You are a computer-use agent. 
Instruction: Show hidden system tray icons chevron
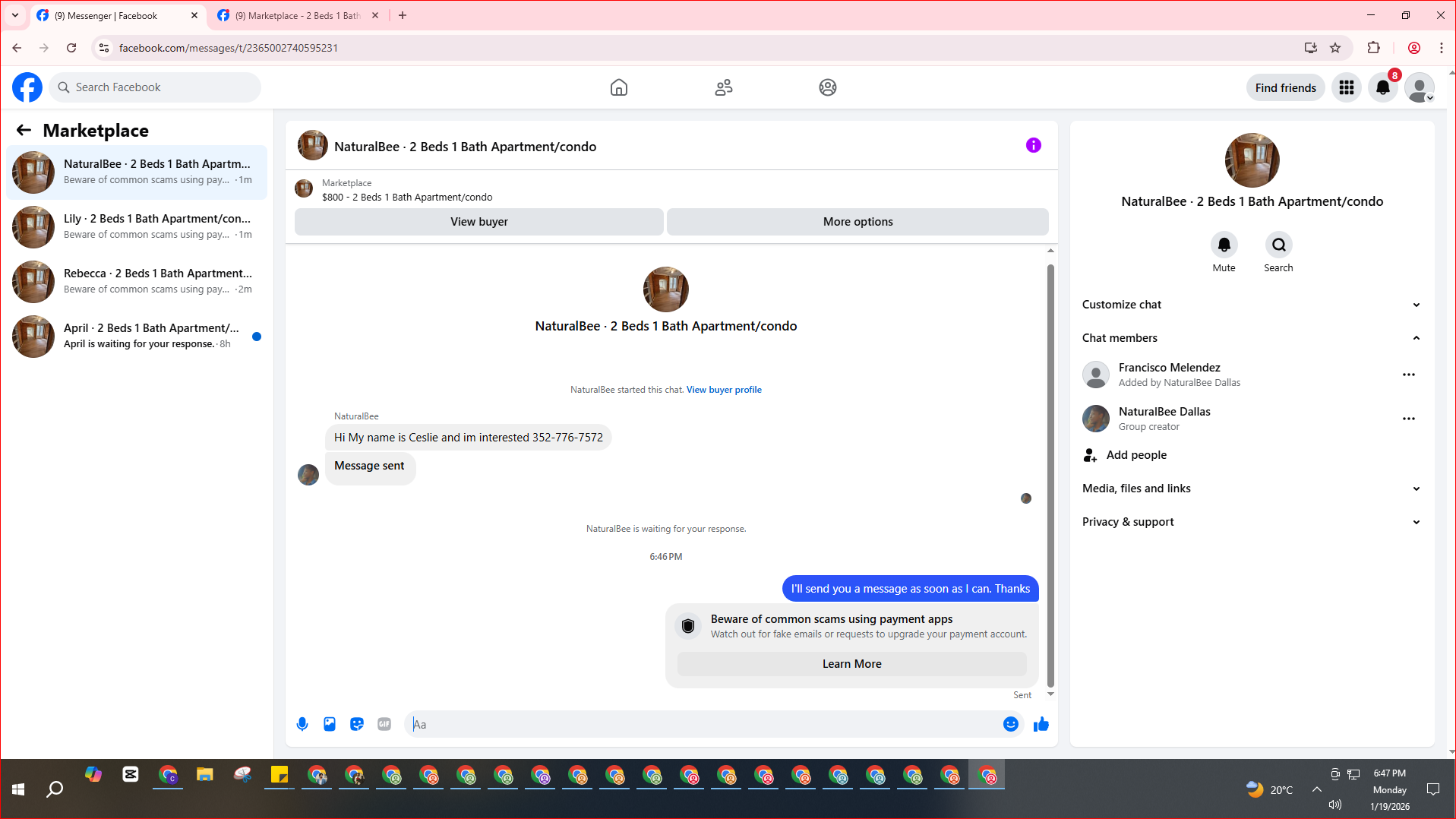click(1317, 789)
